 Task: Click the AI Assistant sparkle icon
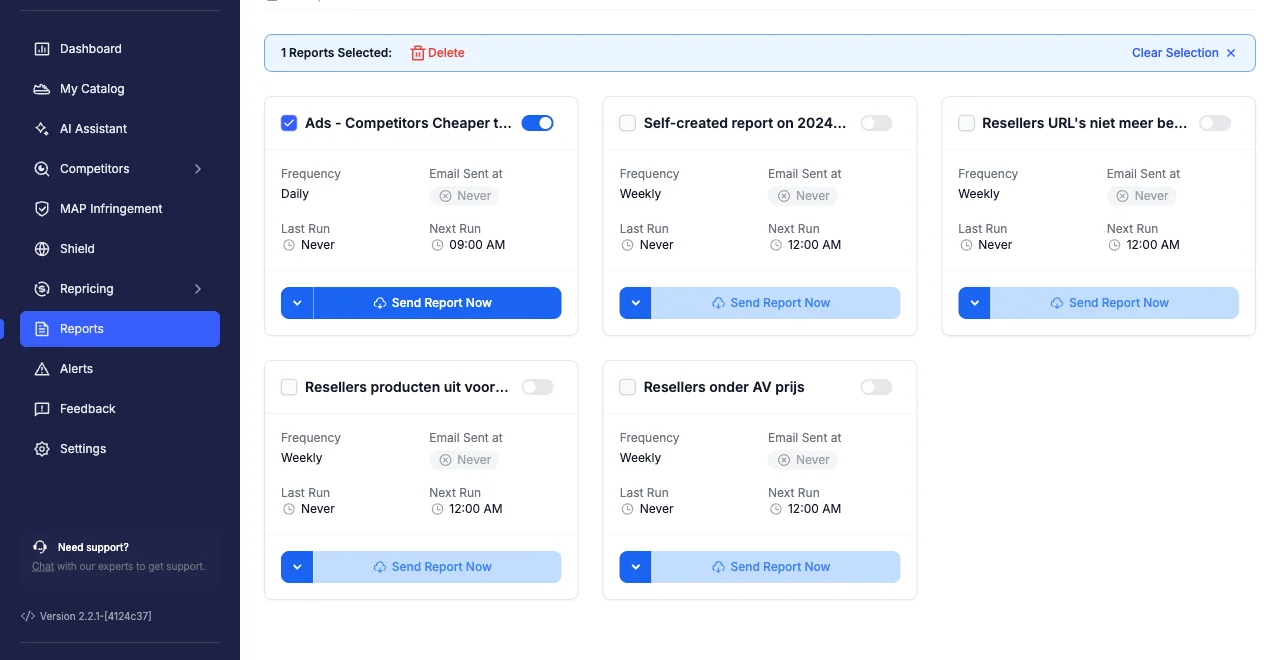pos(42,129)
